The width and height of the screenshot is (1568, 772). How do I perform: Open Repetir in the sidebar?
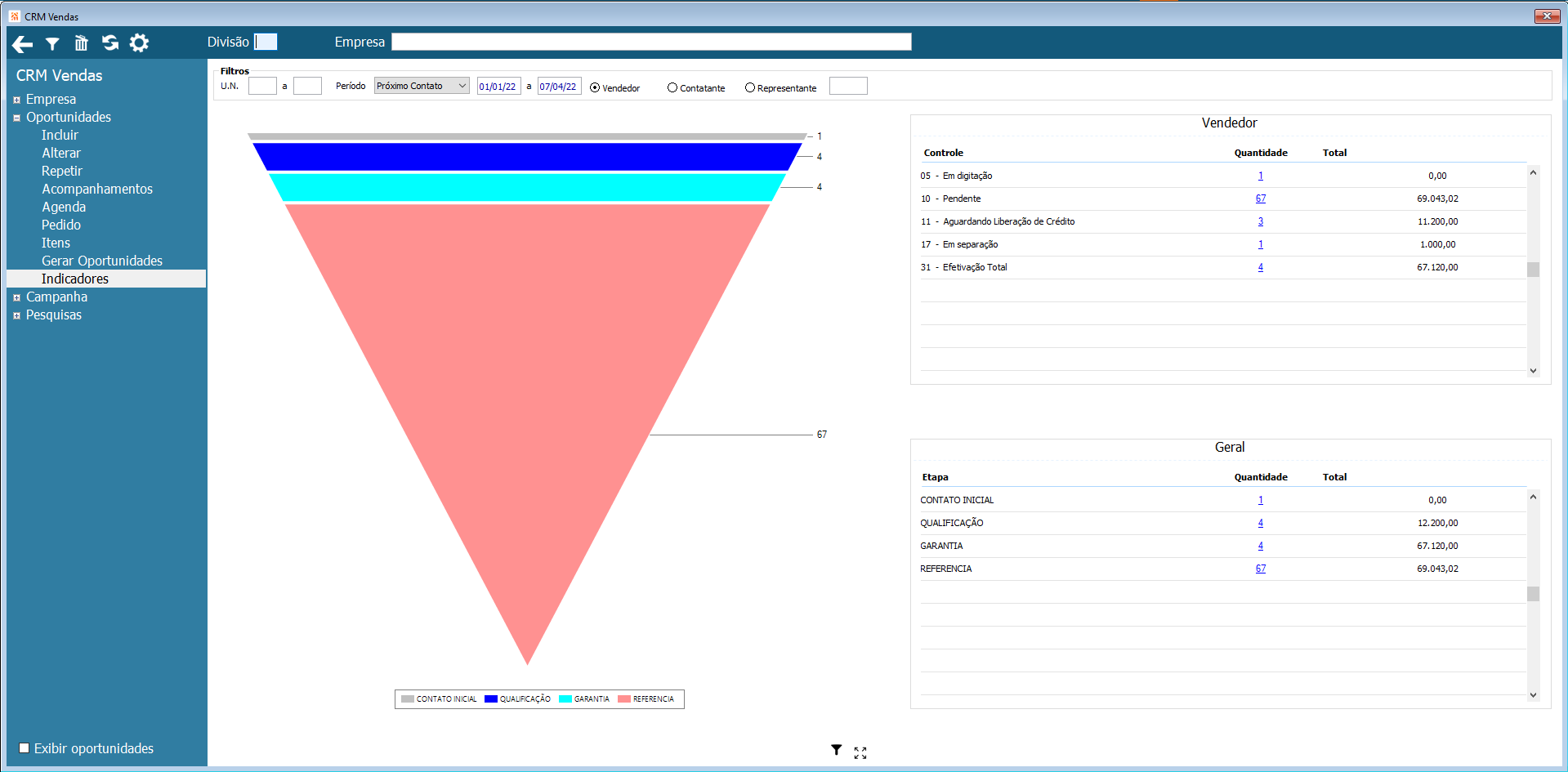(x=62, y=171)
